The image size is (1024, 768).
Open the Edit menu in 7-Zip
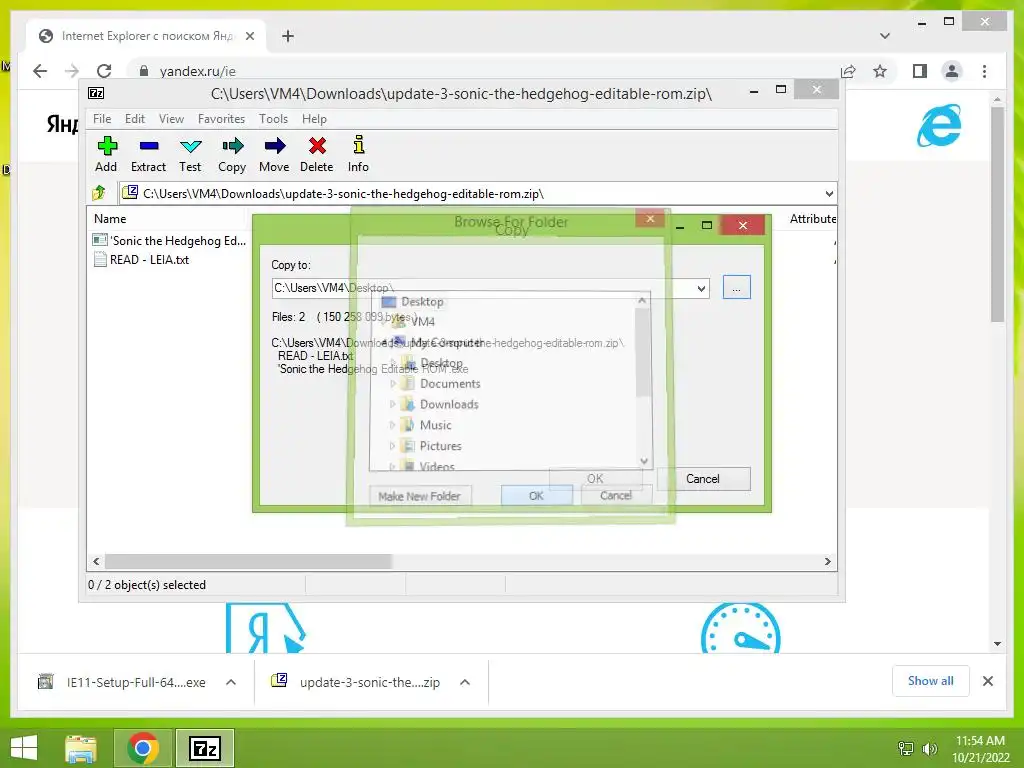point(135,119)
